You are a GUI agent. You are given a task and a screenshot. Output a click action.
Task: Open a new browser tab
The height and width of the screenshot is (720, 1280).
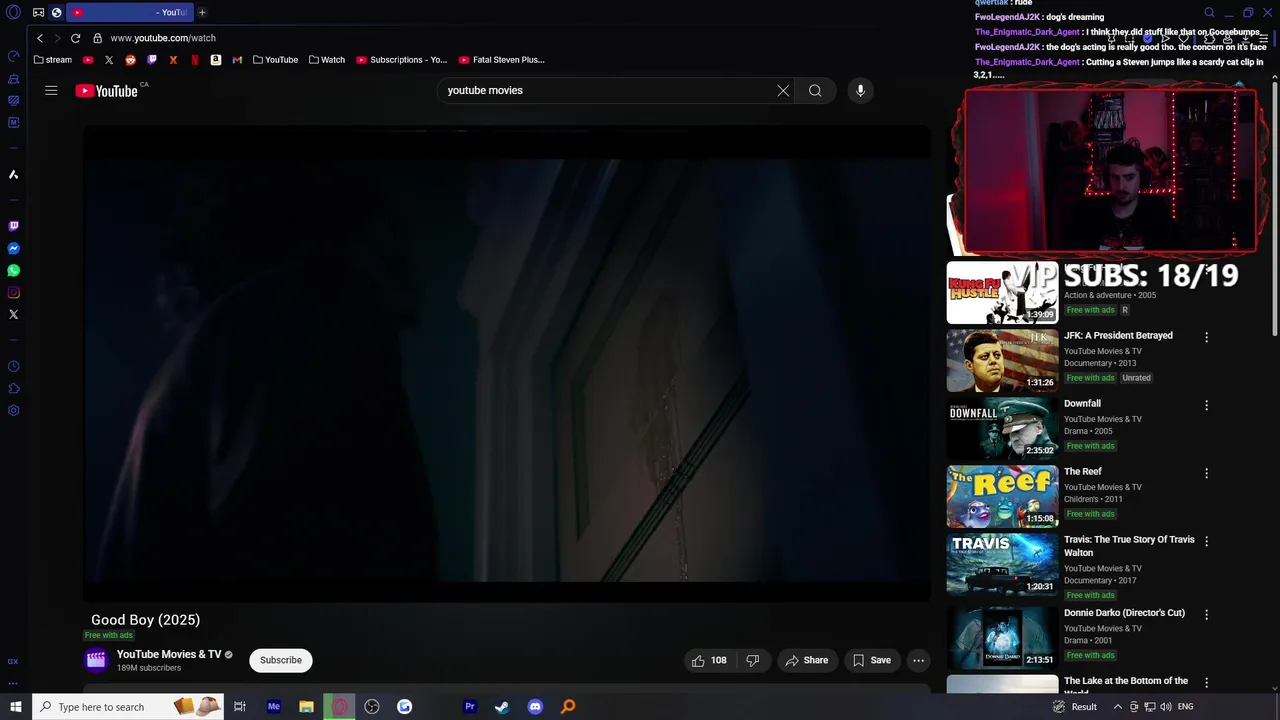point(202,12)
